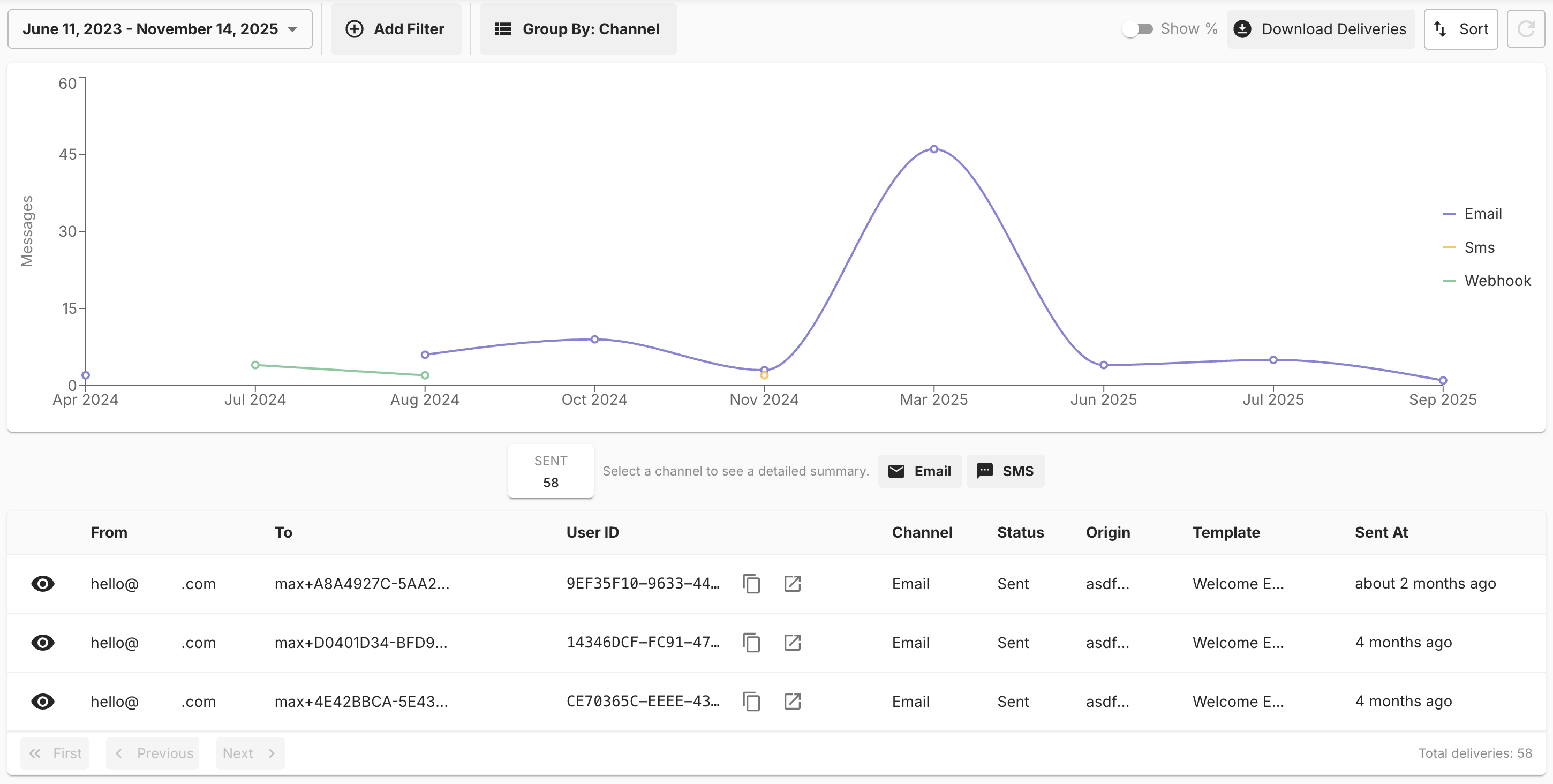Open the Sort options
This screenshot has width=1553, height=784.
tap(1460, 29)
